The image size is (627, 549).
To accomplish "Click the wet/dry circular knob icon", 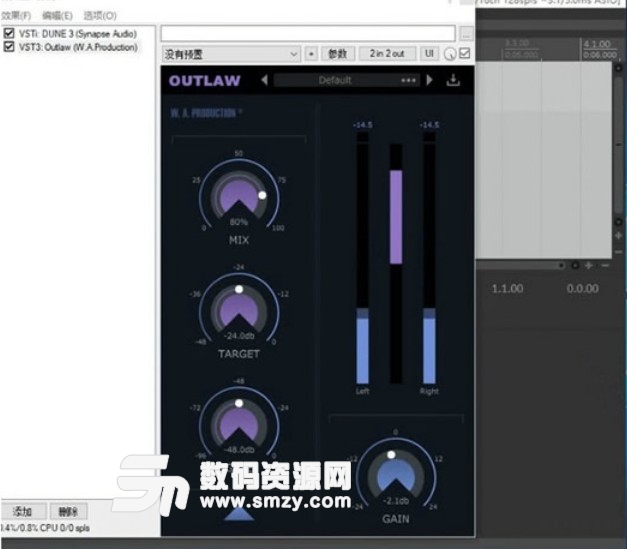I will 450,54.
